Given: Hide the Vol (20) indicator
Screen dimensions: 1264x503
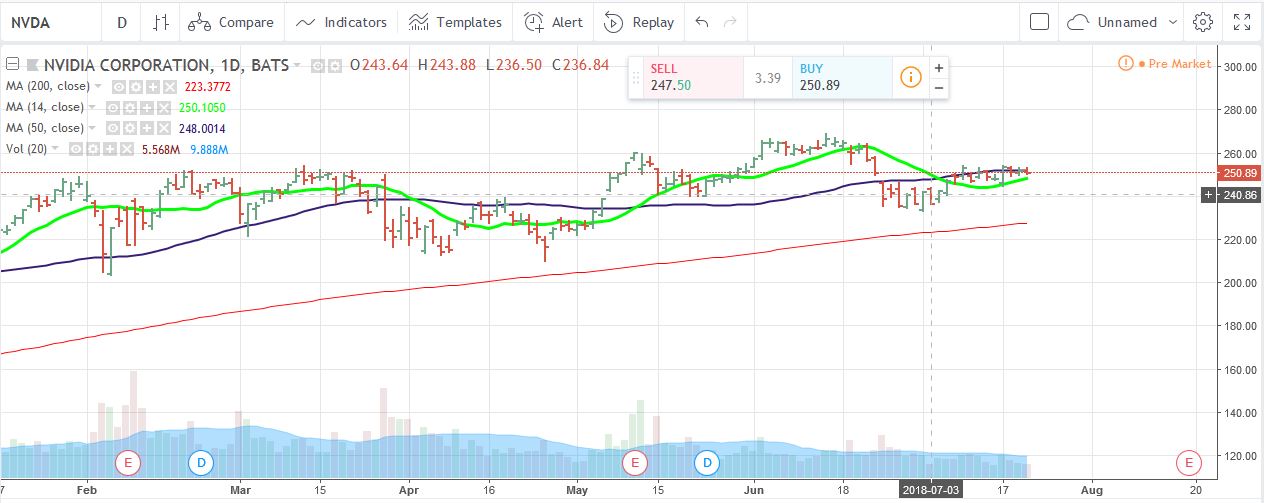Looking at the screenshot, I should tap(76, 149).
